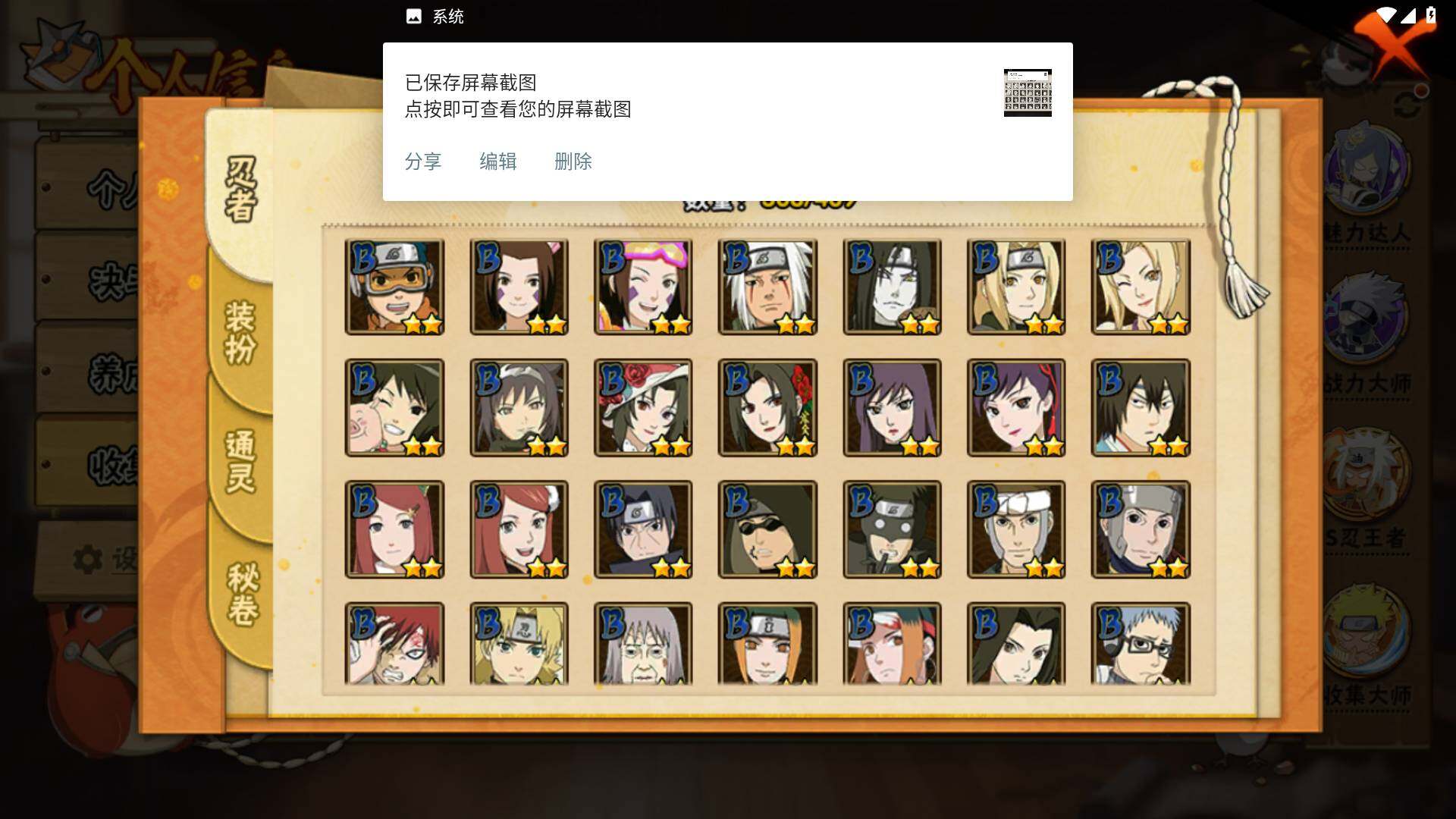Tap the Itachi portrait in the third row
Screen dimensions: 1456x819
click(643, 529)
